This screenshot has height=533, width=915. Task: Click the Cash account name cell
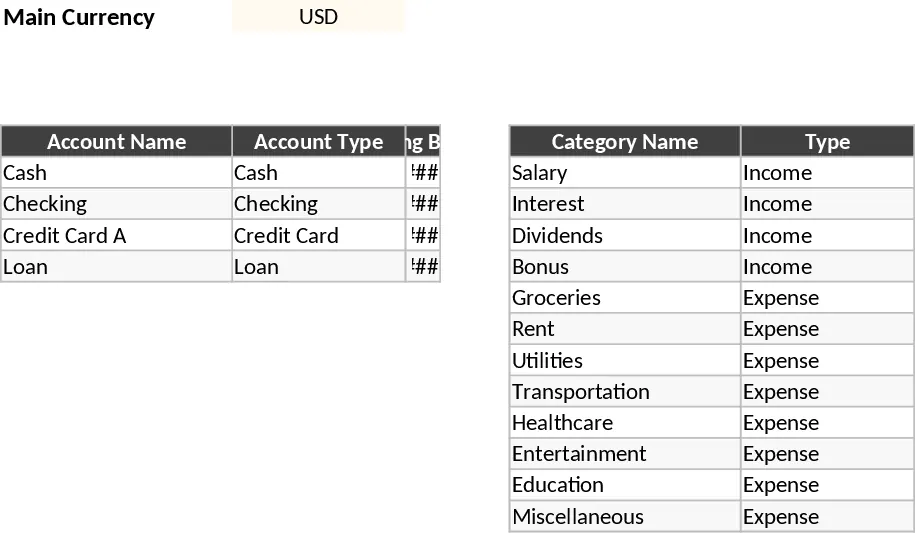pyautogui.click(x=117, y=173)
